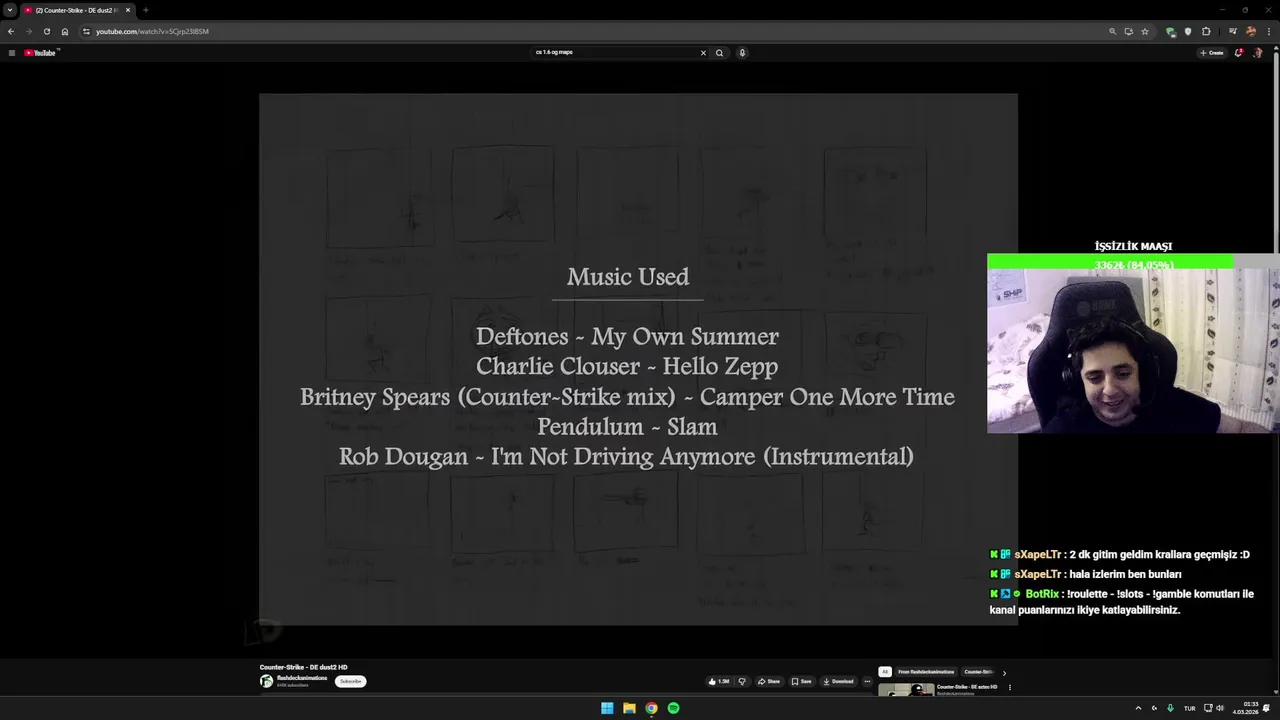Open the tab search dropdown in Chrome
The image size is (1280, 720).
[x=10, y=10]
